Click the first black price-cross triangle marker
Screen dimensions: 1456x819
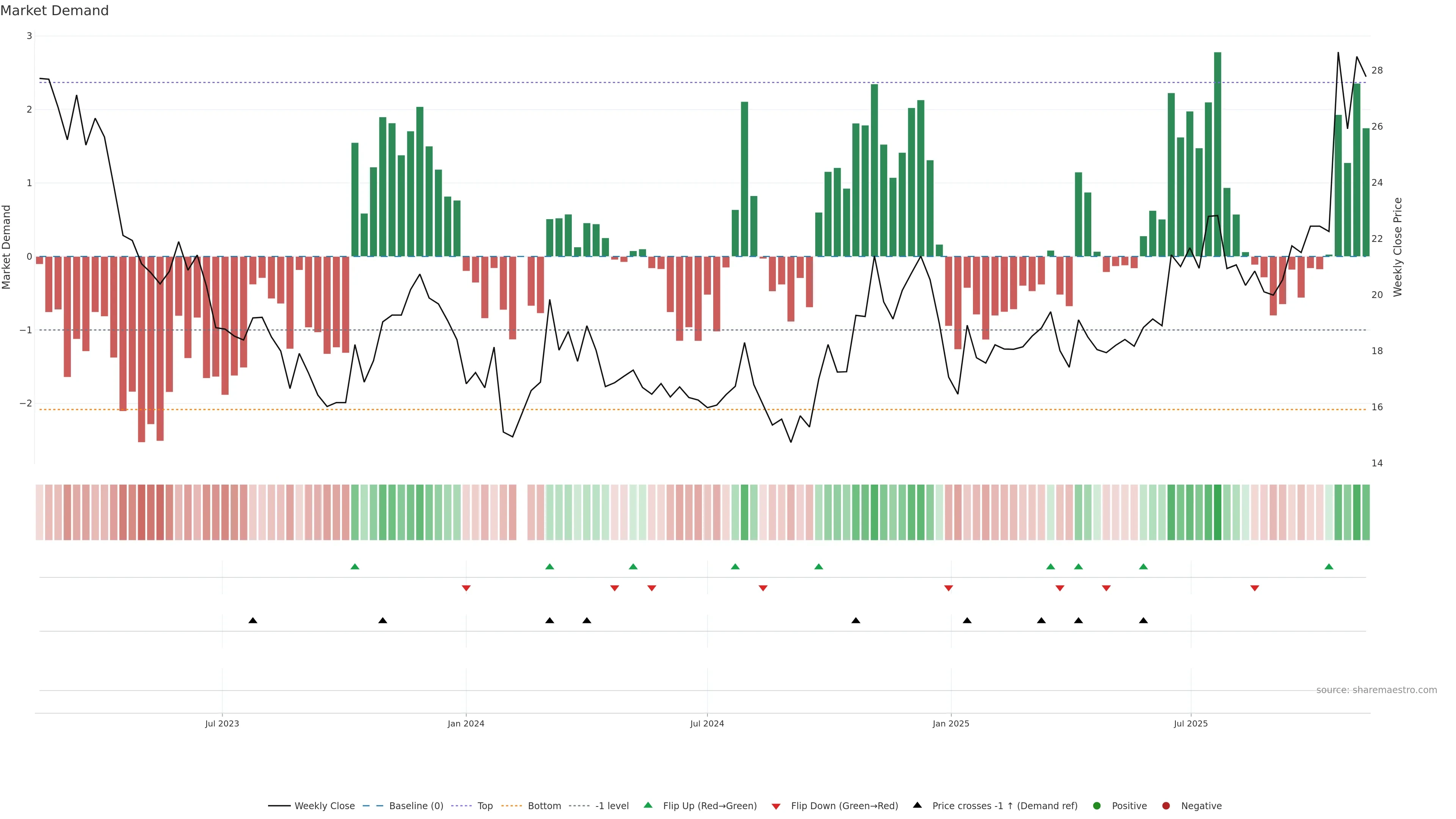253,621
